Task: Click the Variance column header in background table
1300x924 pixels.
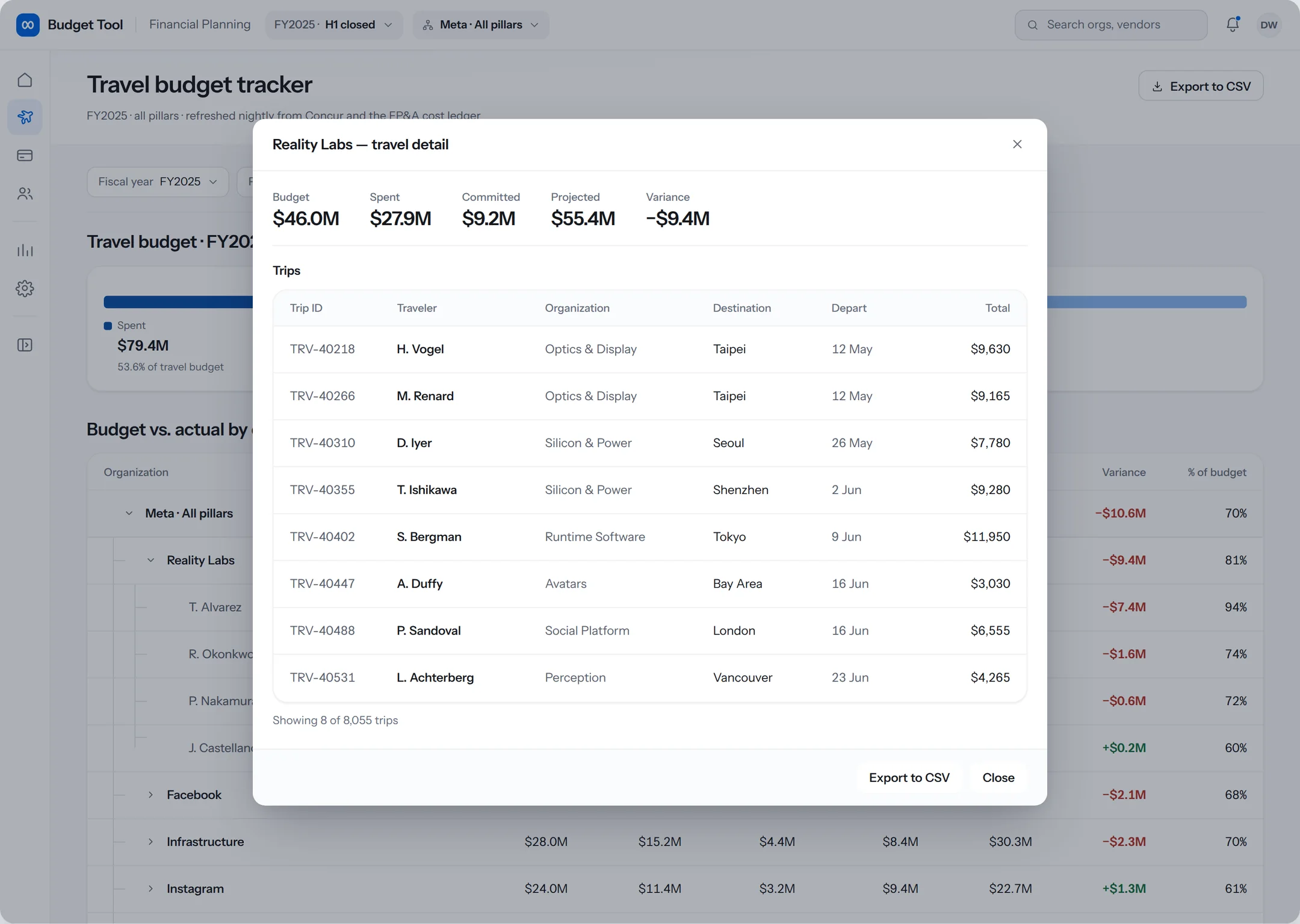Action: coord(1124,472)
